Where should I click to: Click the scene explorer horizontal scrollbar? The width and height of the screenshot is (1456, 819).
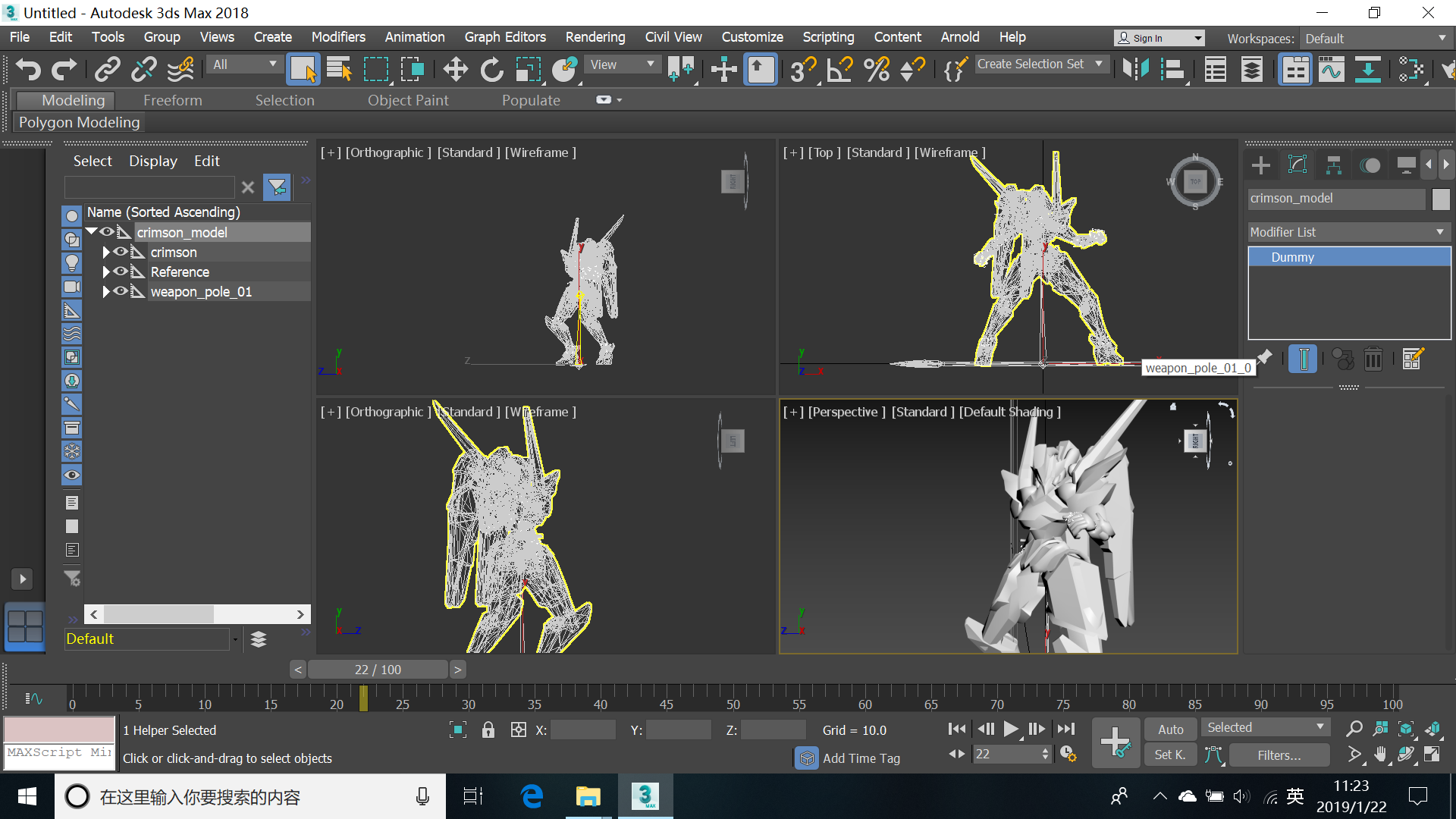pos(197,614)
